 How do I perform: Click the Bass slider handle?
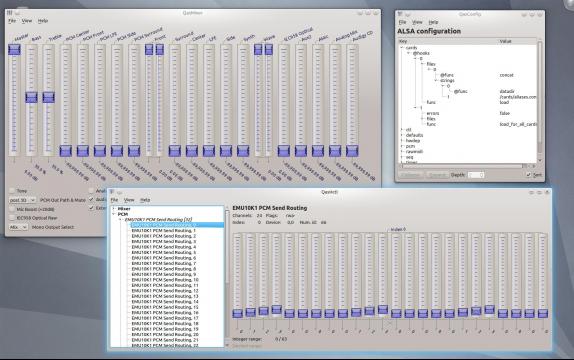[31, 97]
